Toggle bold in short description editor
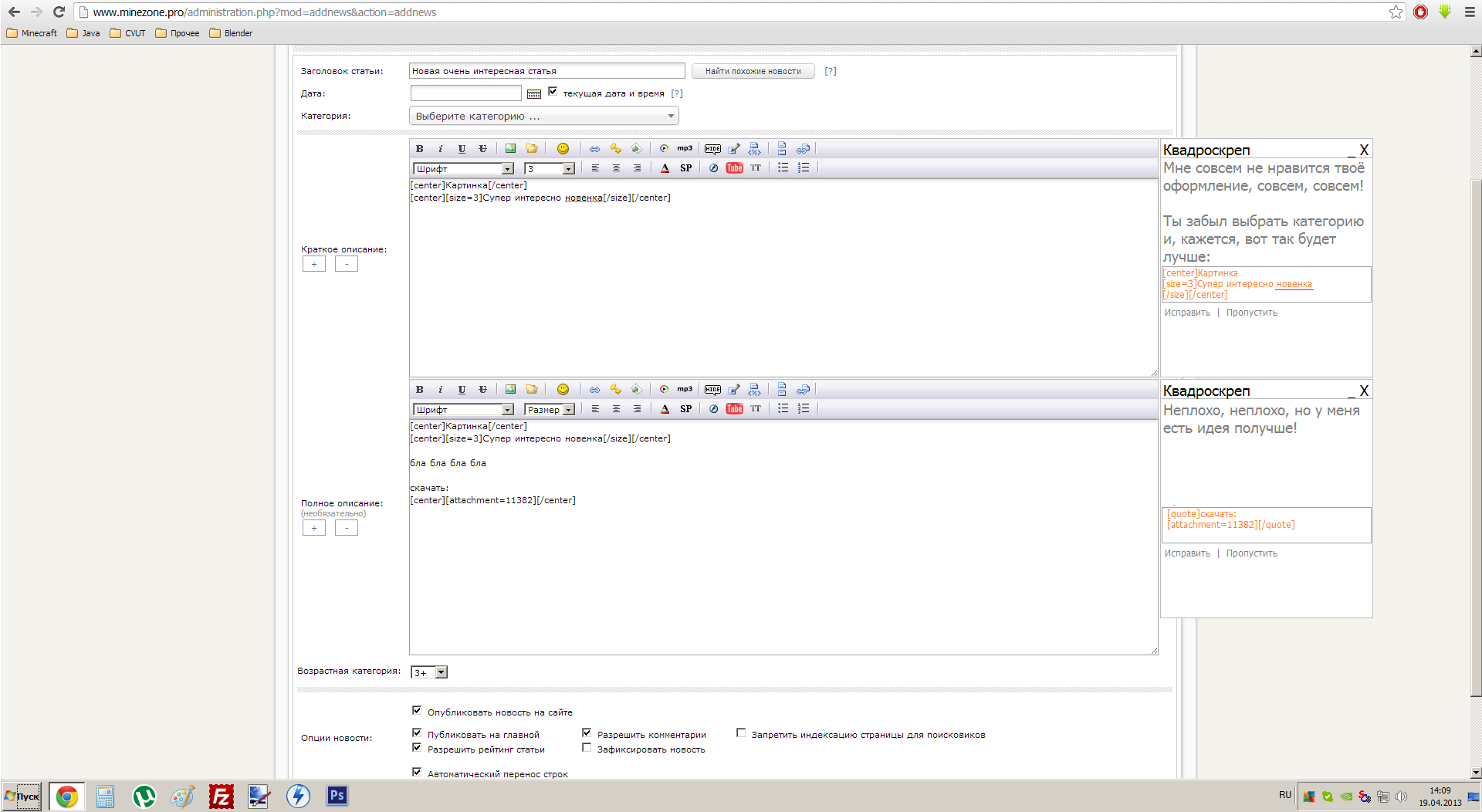 pos(419,149)
